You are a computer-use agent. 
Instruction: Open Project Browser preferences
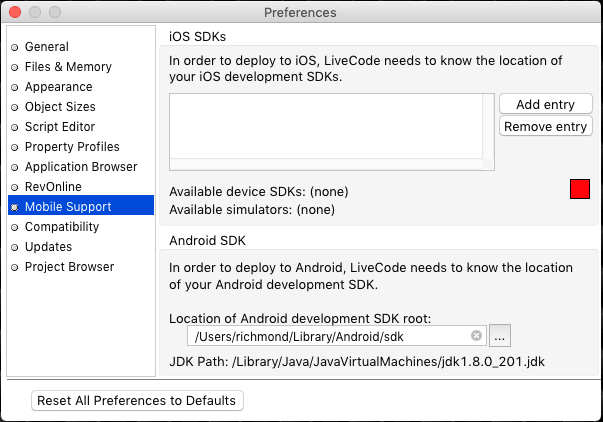pyautogui.click(x=69, y=267)
